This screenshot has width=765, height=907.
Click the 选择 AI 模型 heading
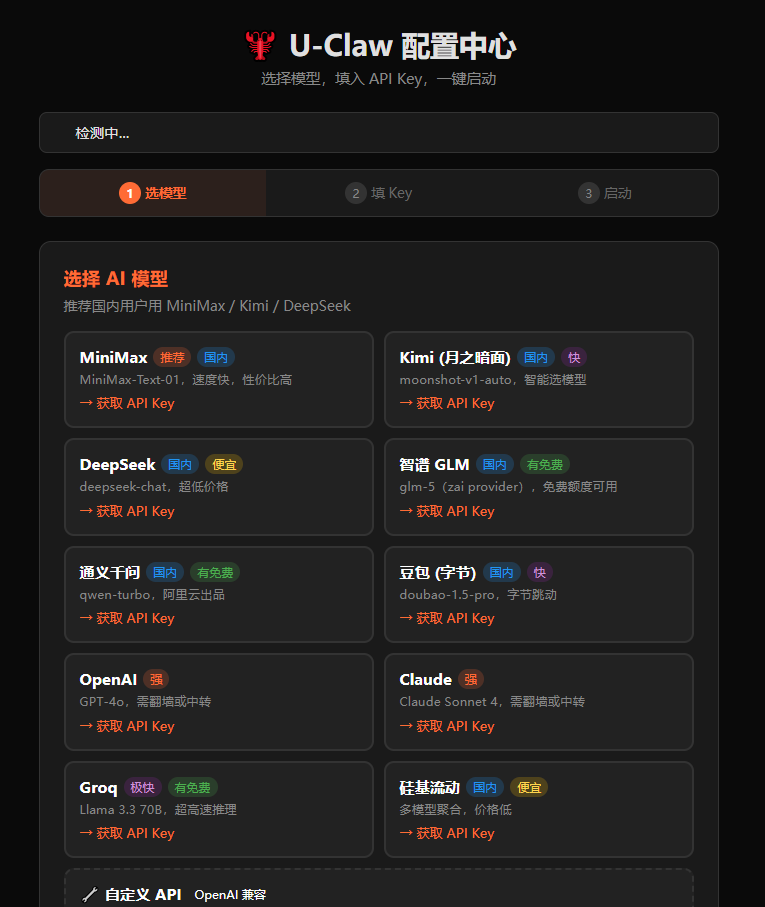coord(116,279)
